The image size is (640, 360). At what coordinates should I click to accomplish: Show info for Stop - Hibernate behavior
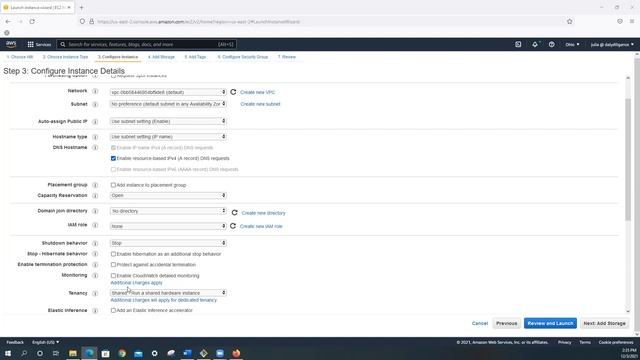(95, 254)
